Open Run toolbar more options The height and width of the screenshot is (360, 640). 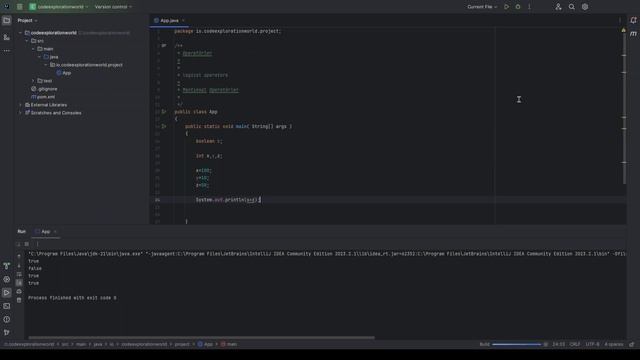[38, 244]
